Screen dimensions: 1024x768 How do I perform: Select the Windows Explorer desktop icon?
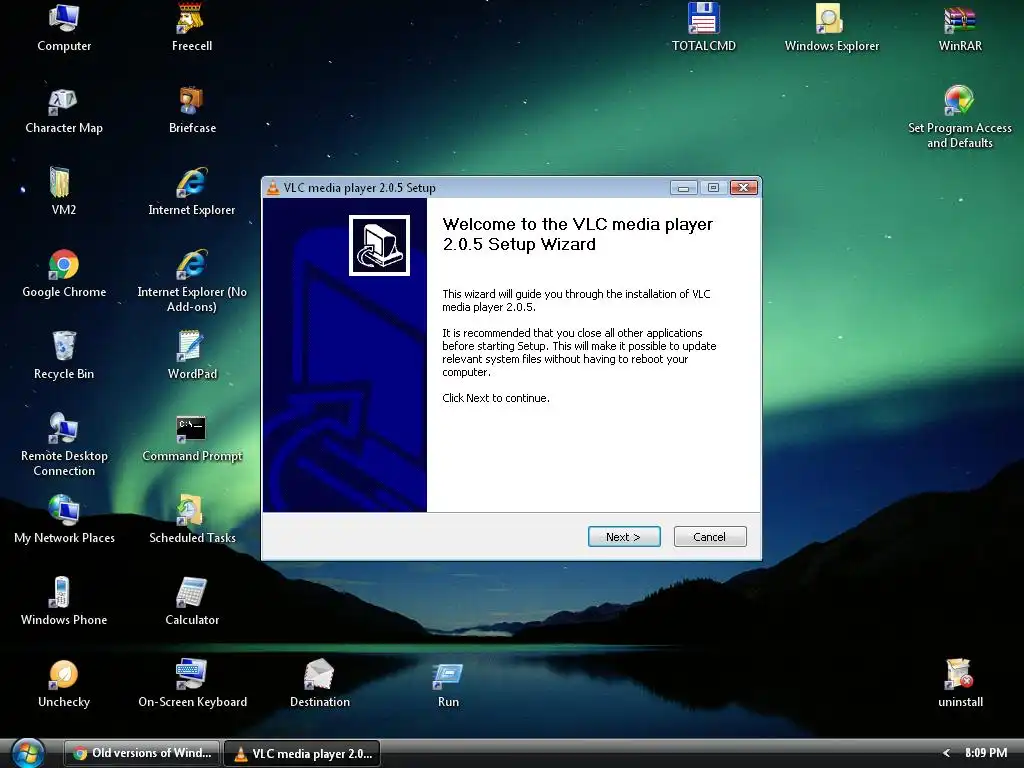[831, 28]
